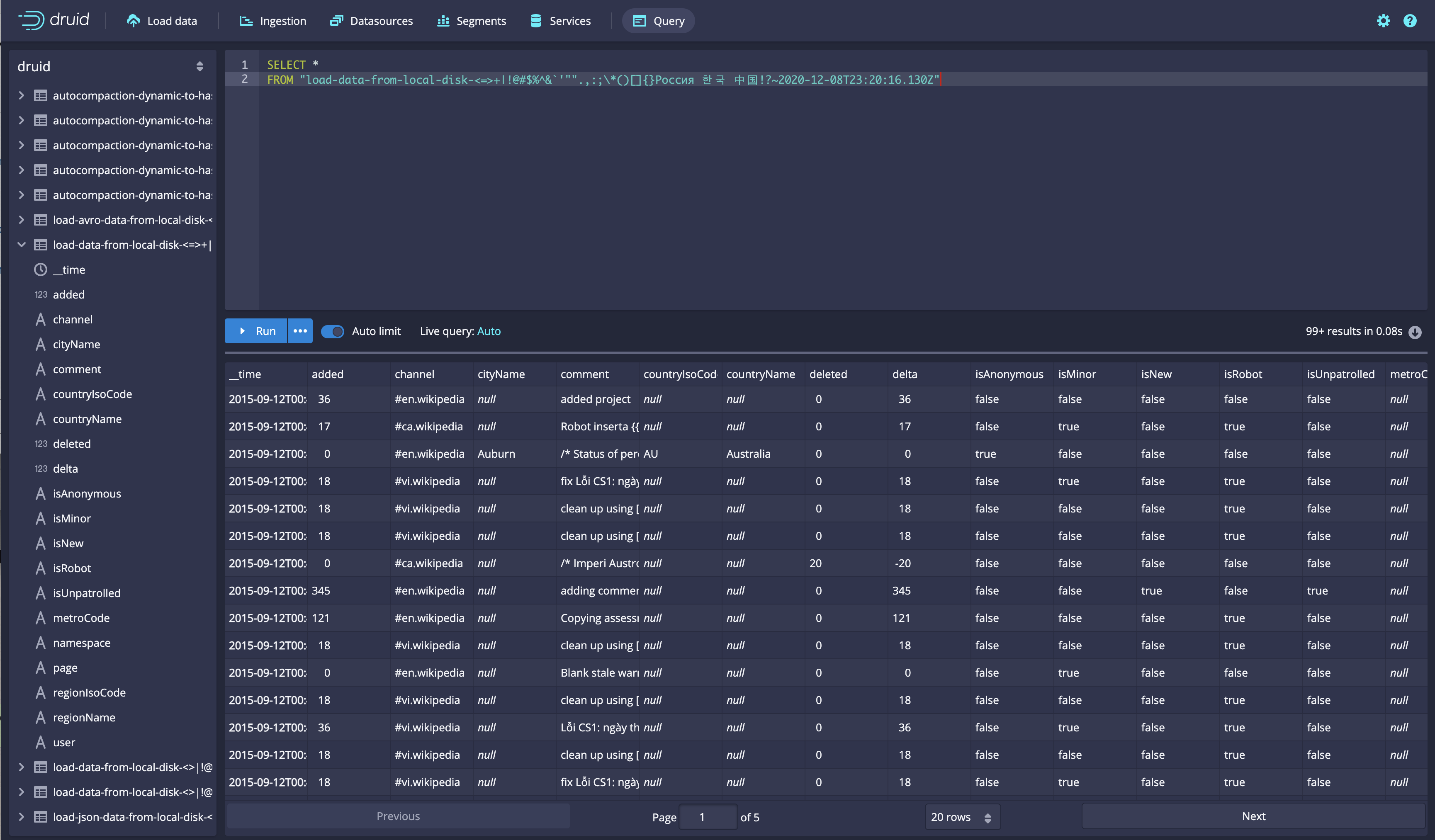The height and width of the screenshot is (840, 1435).
Task: Click the text-type icon beside channel column
Action: (x=40, y=320)
